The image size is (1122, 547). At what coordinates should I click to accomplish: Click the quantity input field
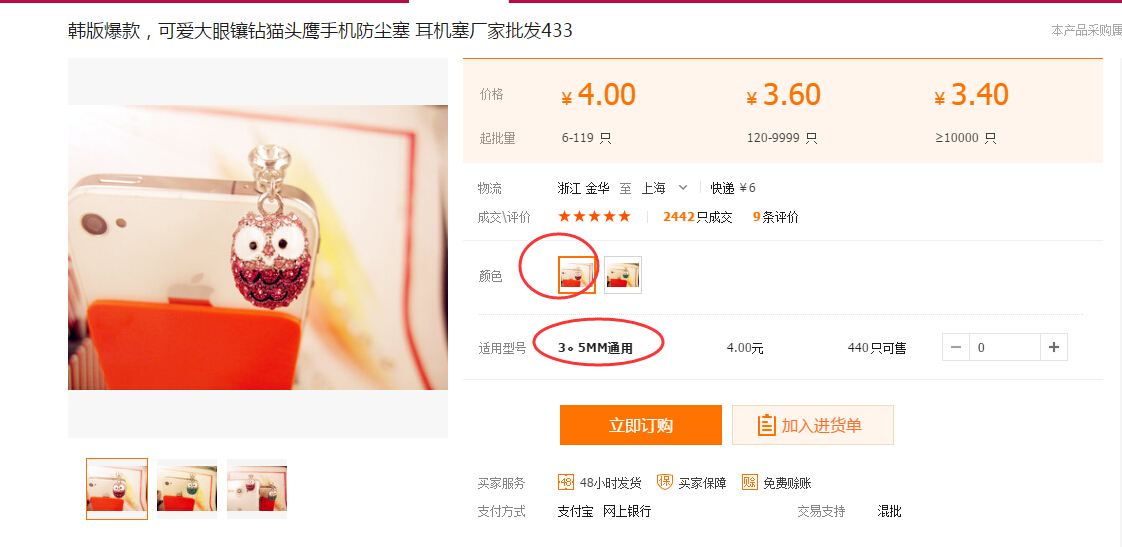pos(1005,347)
